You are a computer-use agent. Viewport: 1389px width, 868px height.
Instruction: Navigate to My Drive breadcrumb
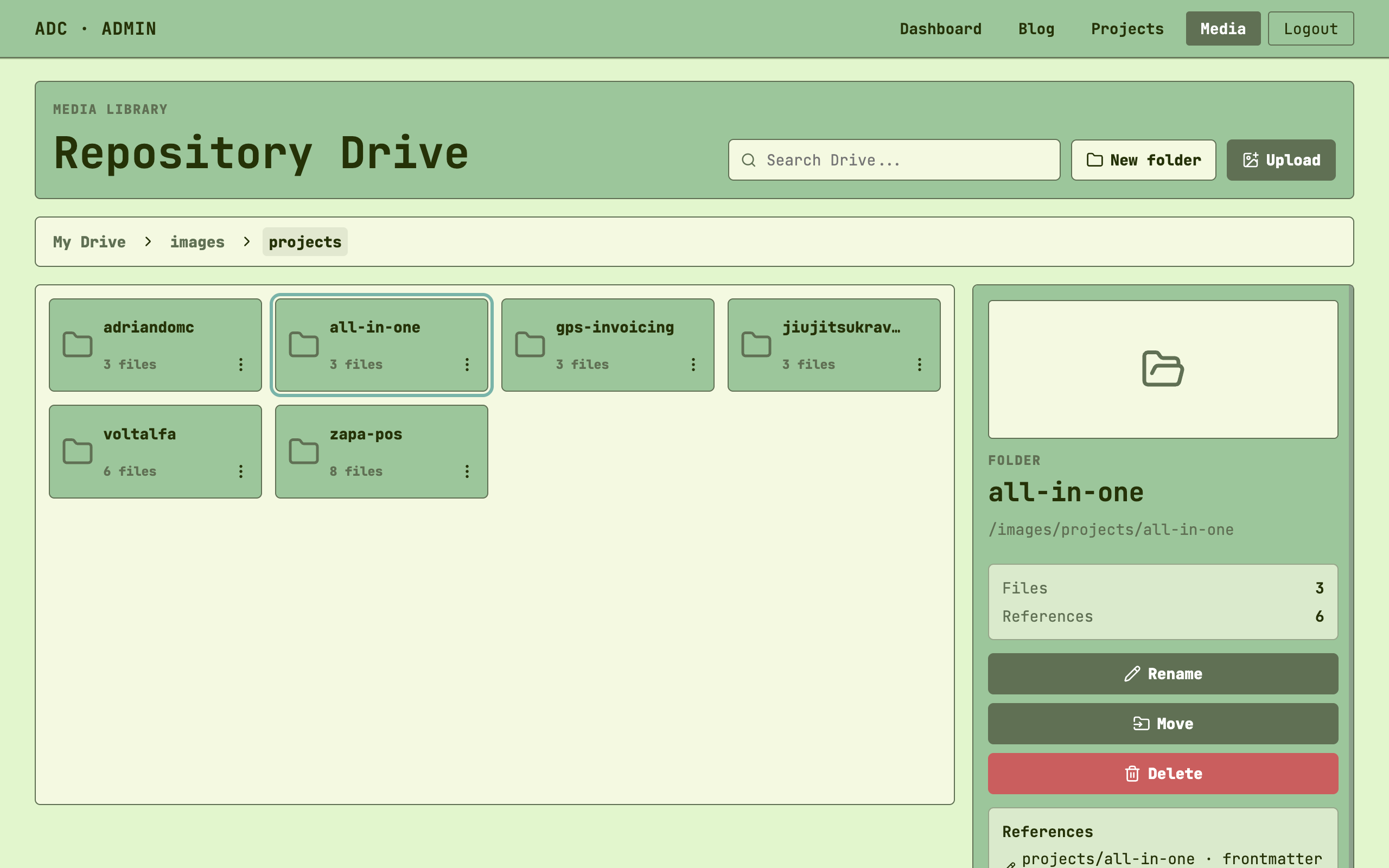[90, 242]
